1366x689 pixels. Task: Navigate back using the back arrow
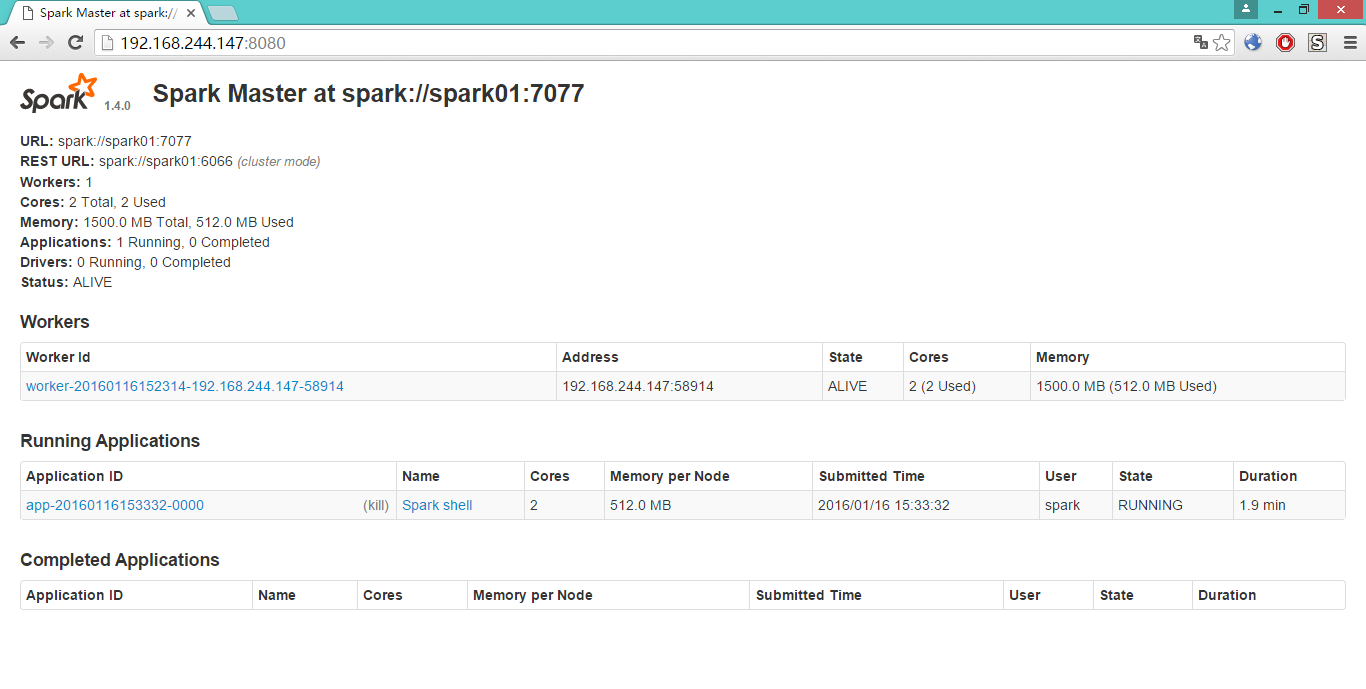pos(17,43)
